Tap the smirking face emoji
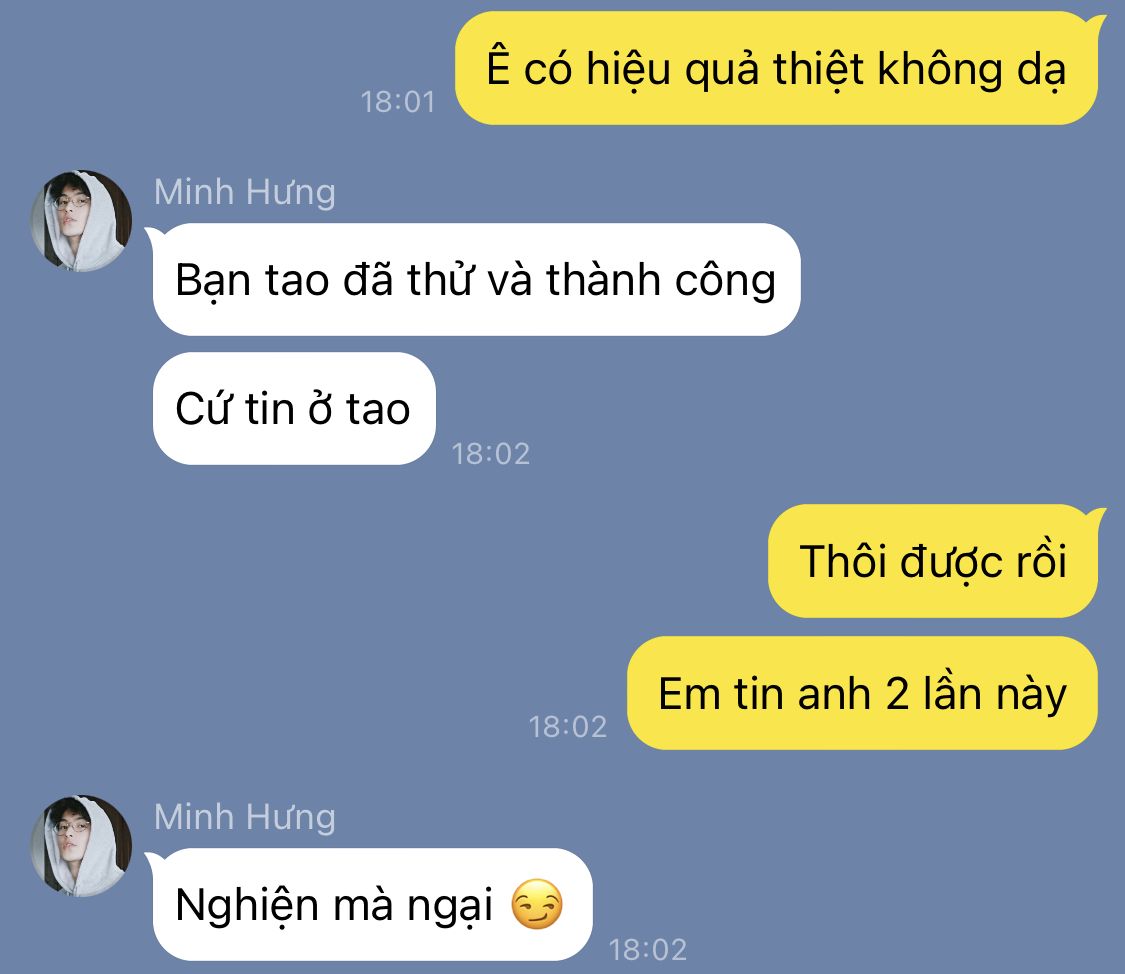 pos(537,904)
